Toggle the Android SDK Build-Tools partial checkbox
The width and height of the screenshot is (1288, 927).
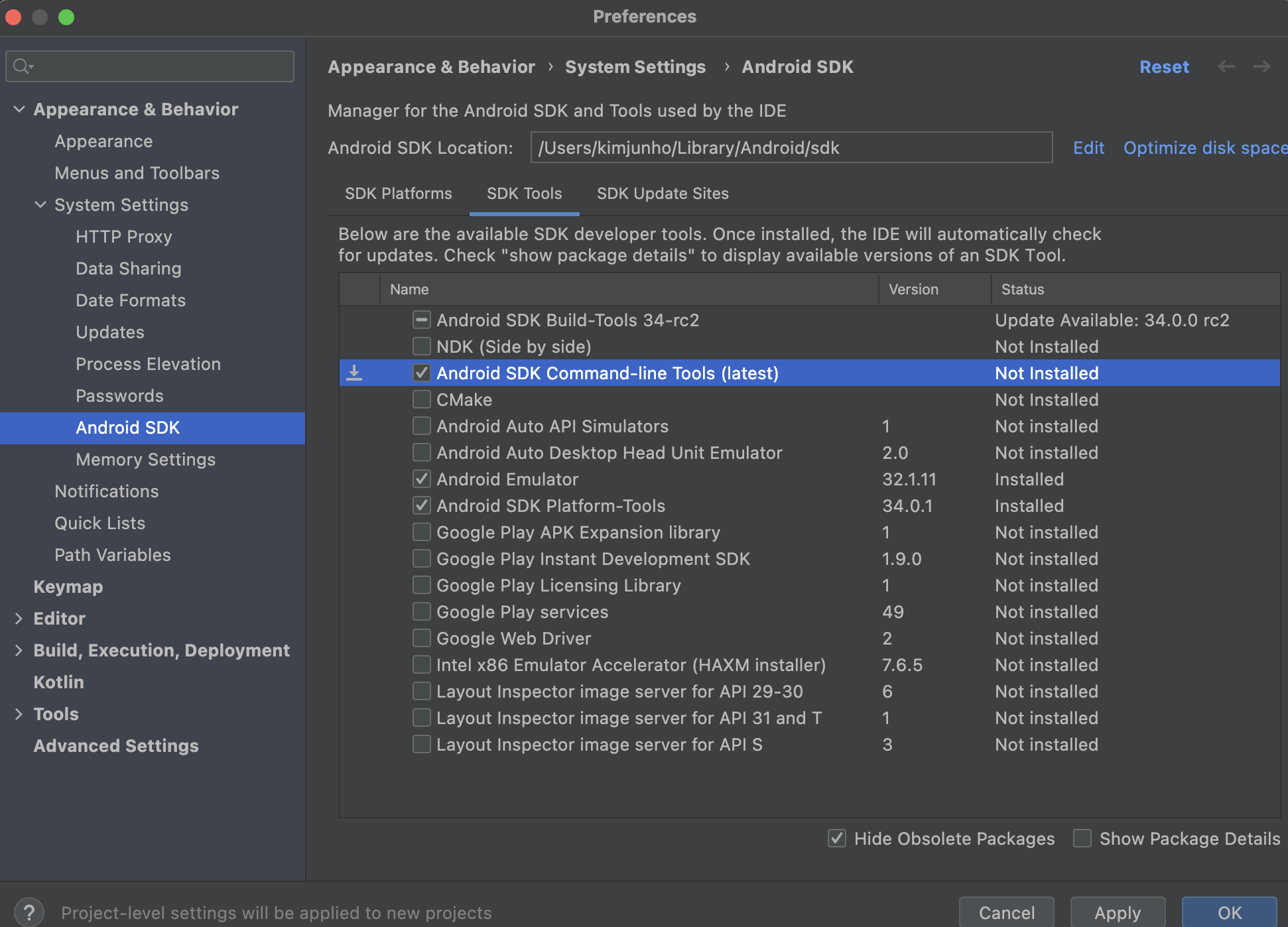coord(421,320)
